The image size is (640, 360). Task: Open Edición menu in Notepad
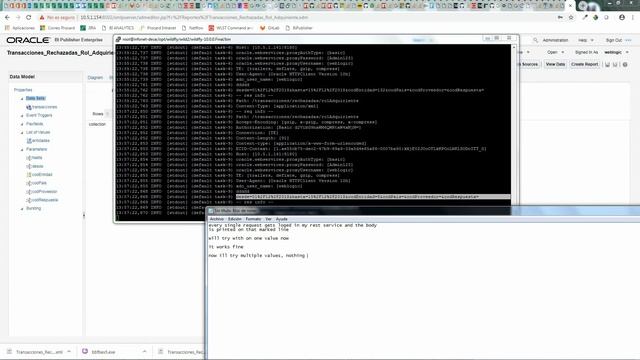click(235, 219)
